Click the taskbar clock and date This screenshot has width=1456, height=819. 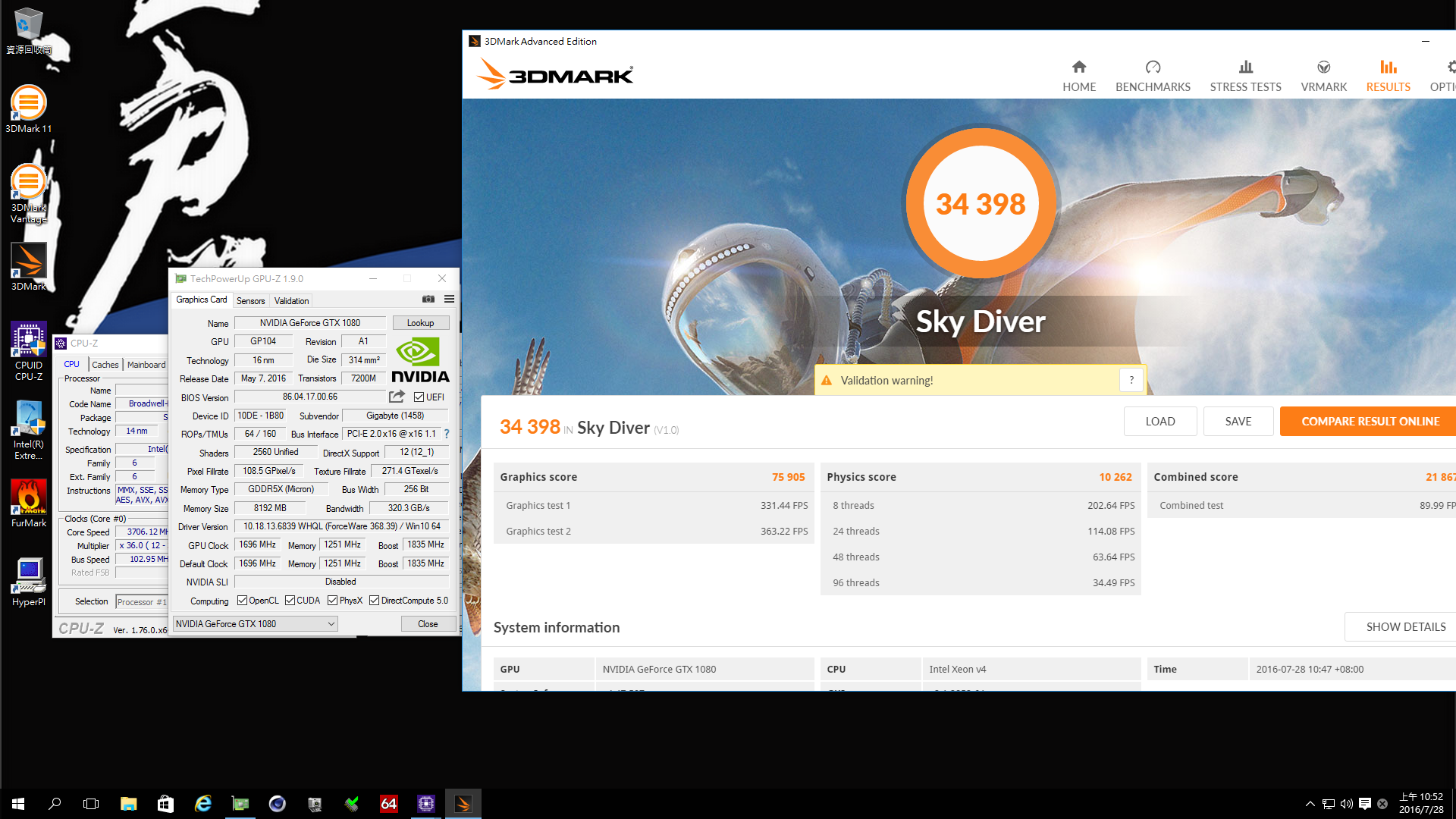pyautogui.click(x=1421, y=804)
